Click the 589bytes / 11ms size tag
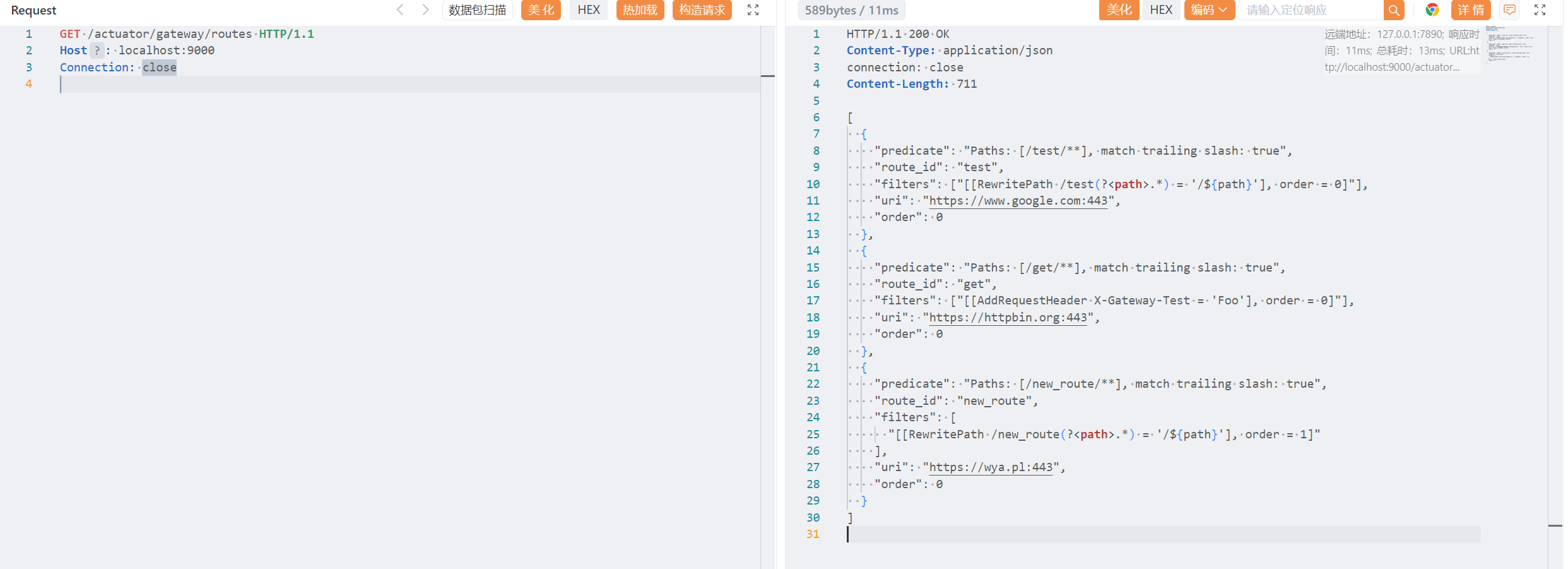This screenshot has width=1568, height=569. tap(851, 10)
